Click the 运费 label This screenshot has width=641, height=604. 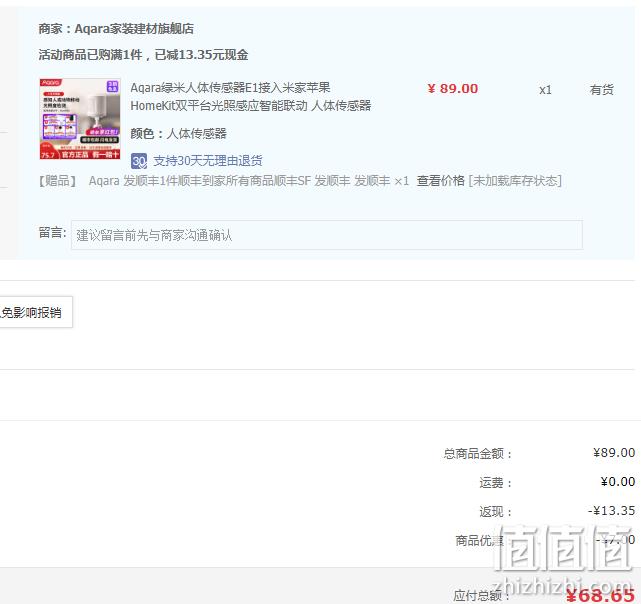click(x=495, y=483)
